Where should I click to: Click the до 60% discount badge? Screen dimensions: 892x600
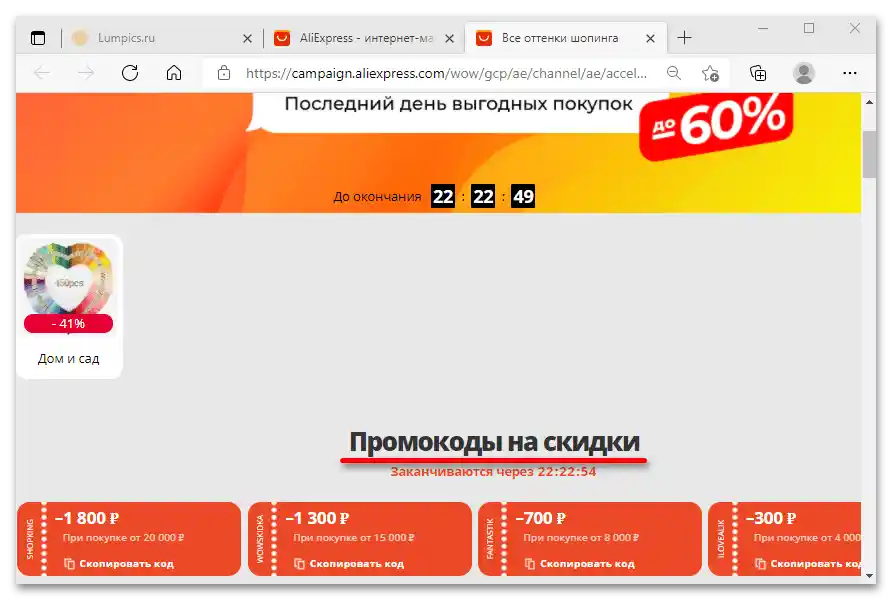pos(716,125)
